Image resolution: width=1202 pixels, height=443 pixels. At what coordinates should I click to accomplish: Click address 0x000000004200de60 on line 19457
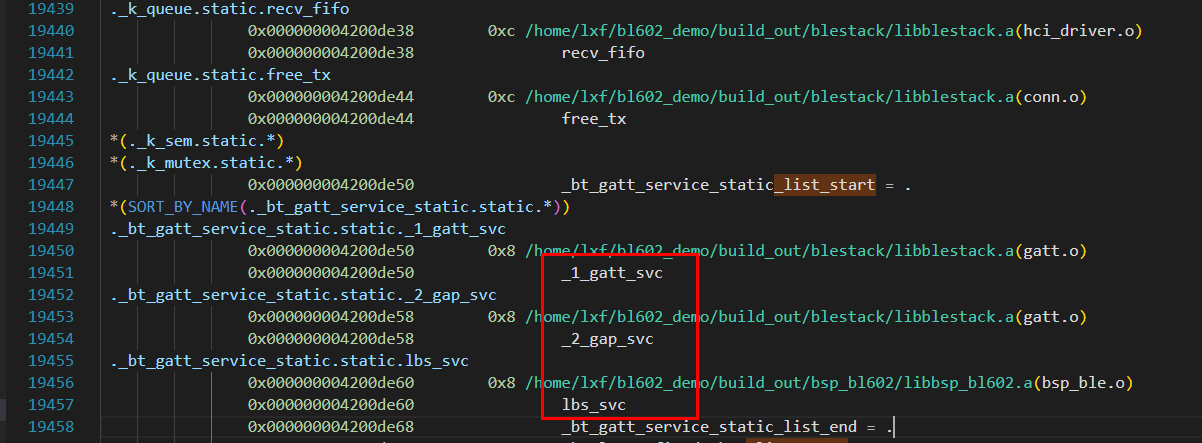tap(331, 405)
